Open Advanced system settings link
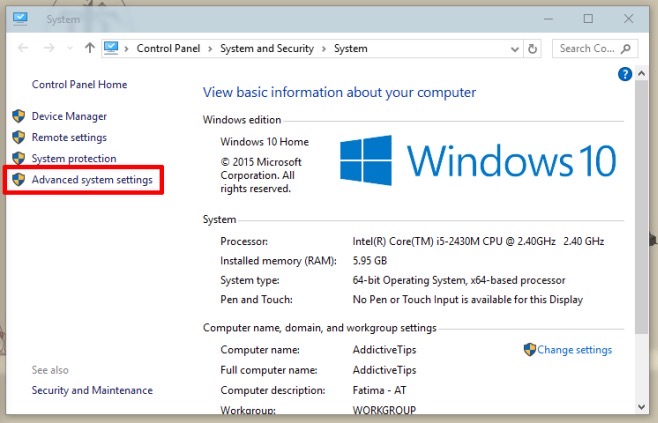Viewport: 658px width, 423px height. point(92,180)
